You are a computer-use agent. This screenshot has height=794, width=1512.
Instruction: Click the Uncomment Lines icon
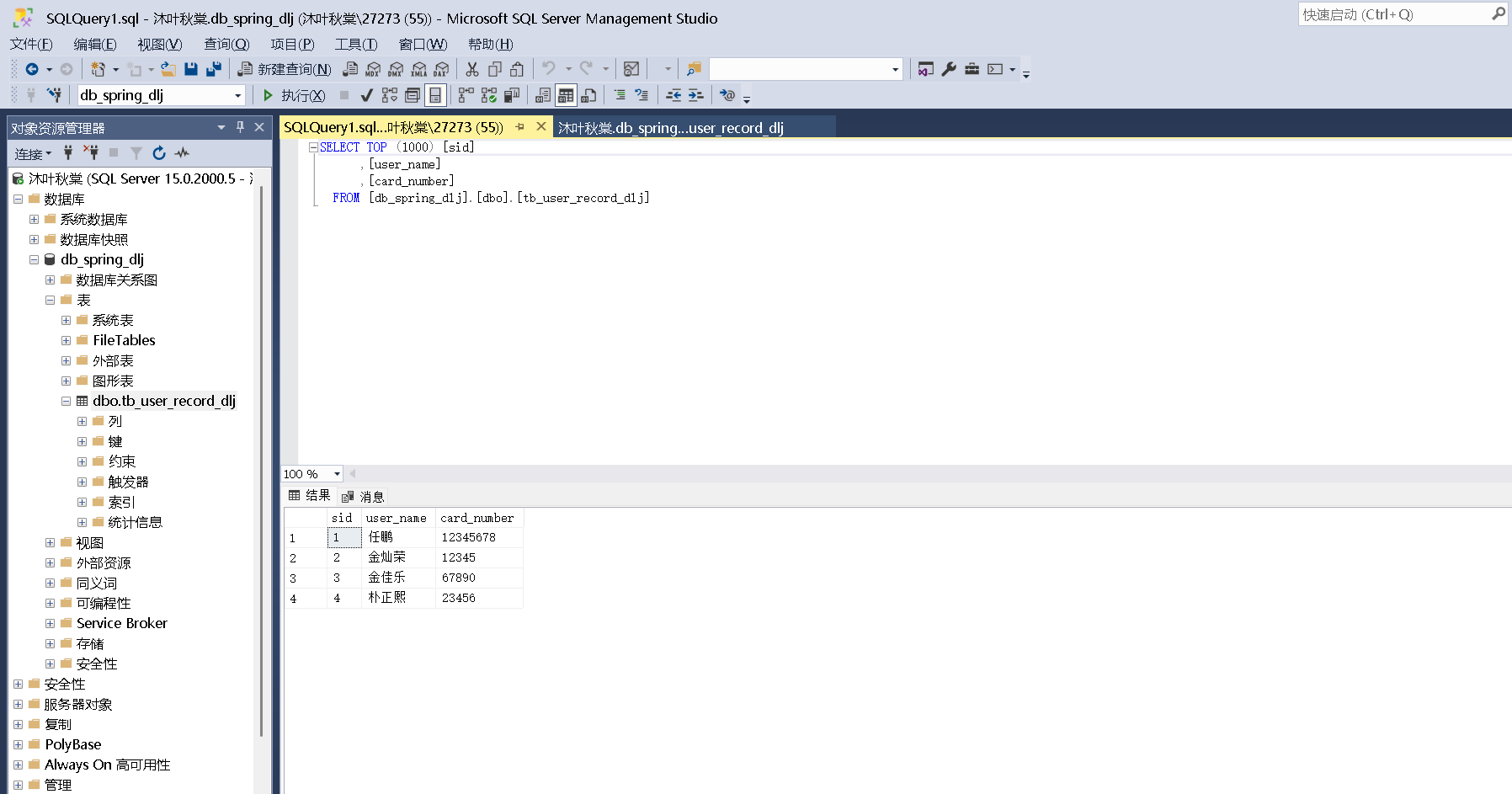(x=642, y=95)
